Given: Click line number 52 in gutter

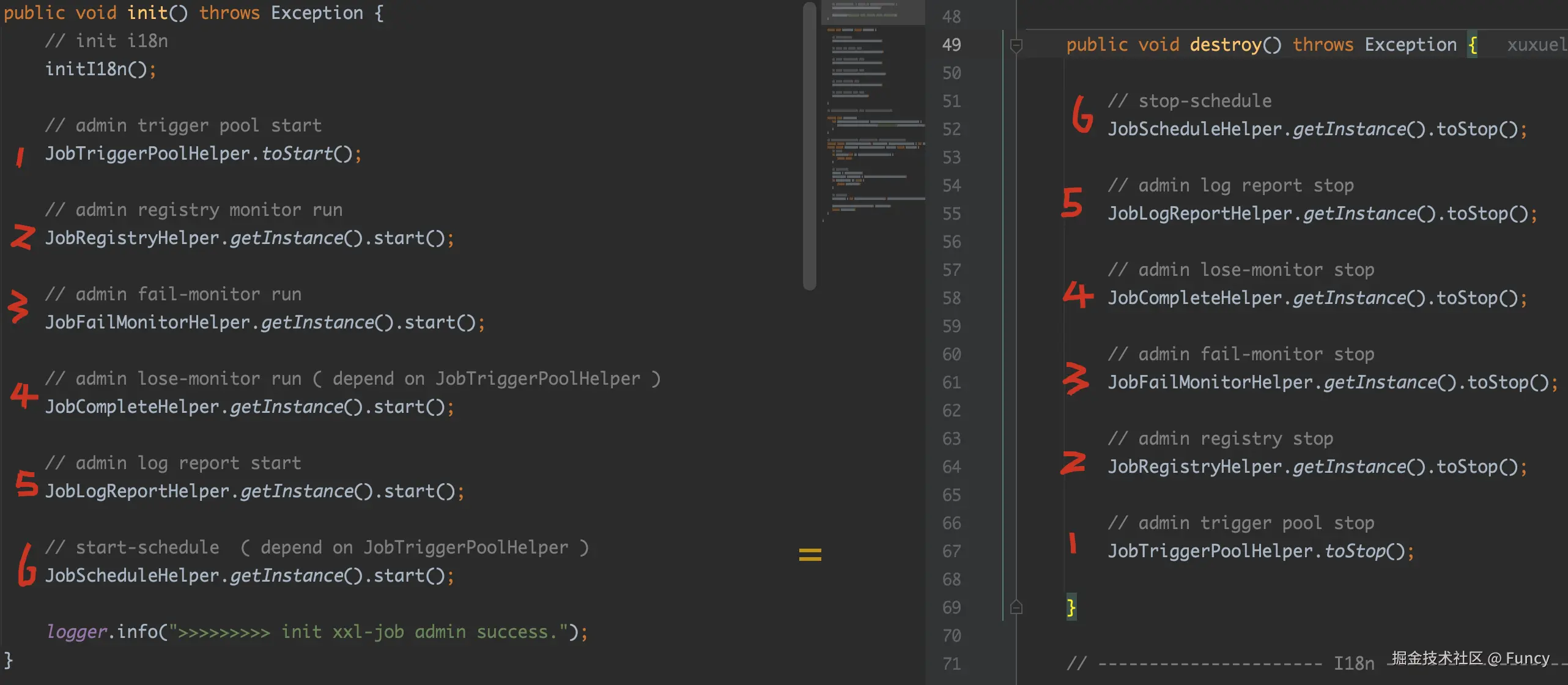Looking at the screenshot, I should point(951,129).
